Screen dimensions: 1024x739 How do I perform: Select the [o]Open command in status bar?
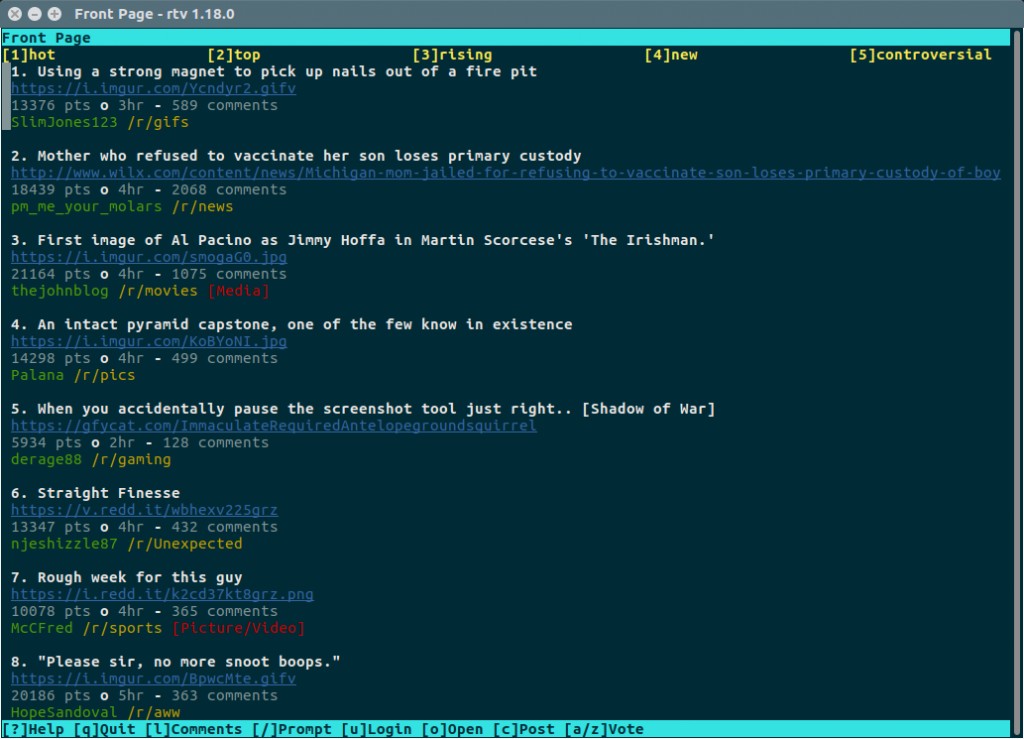click(452, 729)
